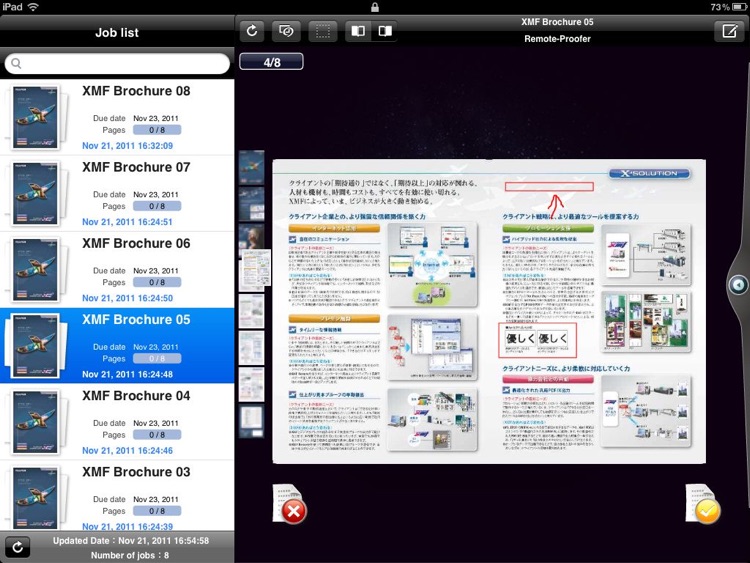Tap the XMF Brochure 05 cover thumbnail
Image resolution: width=750 pixels, height=563 pixels.
(35, 345)
